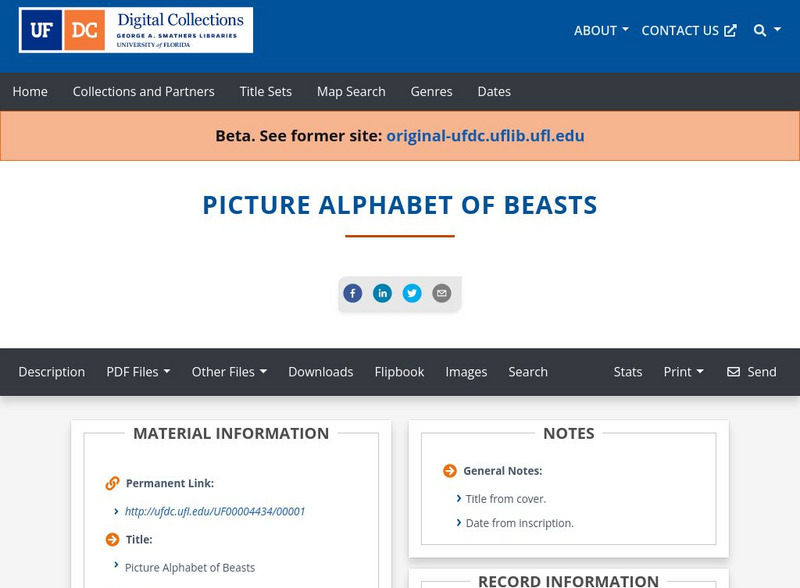800x588 pixels.
Task: Click the orange arrow next to Title
Action: [111, 539]
